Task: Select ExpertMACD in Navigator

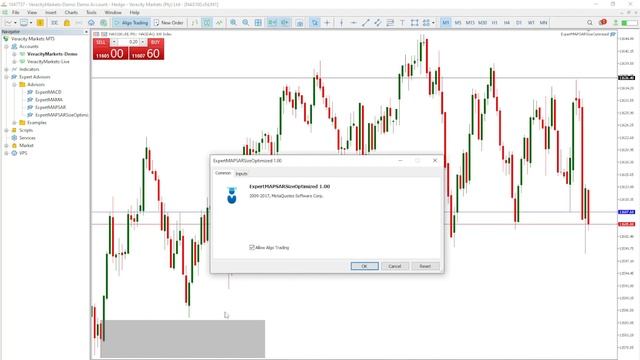Action: 48,92
